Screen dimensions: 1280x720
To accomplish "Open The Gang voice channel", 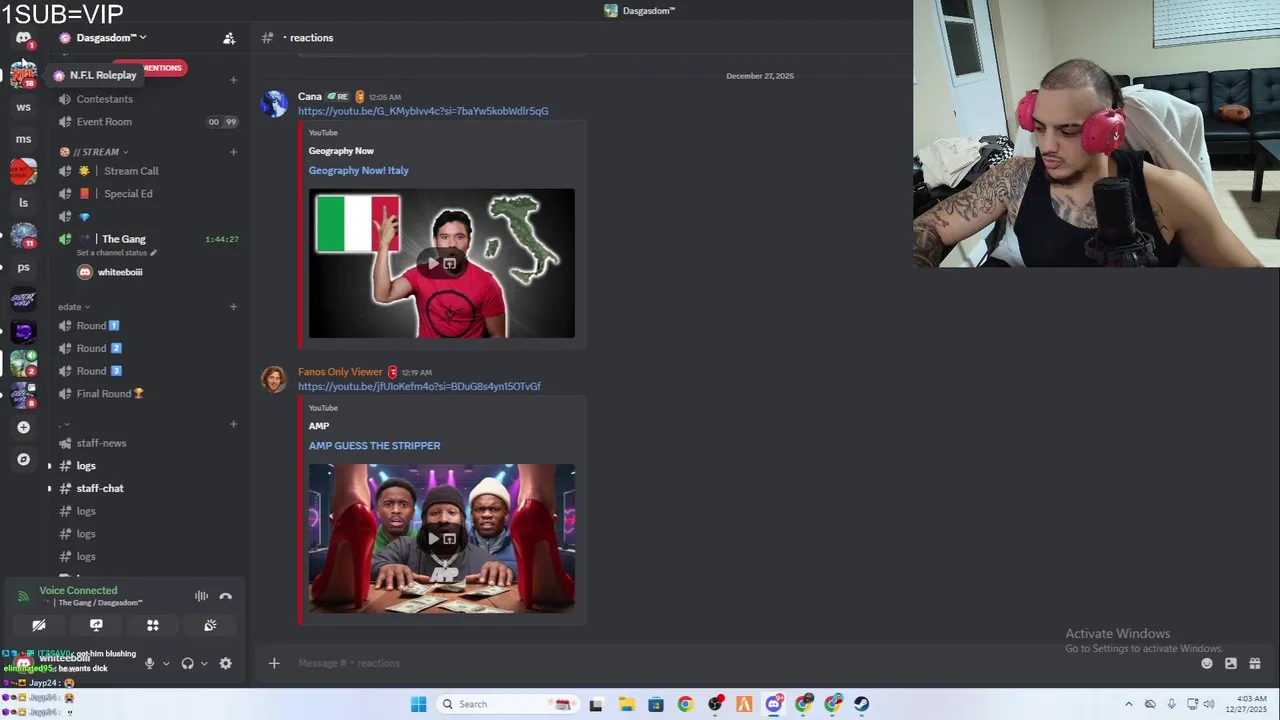I will [124, 239].
